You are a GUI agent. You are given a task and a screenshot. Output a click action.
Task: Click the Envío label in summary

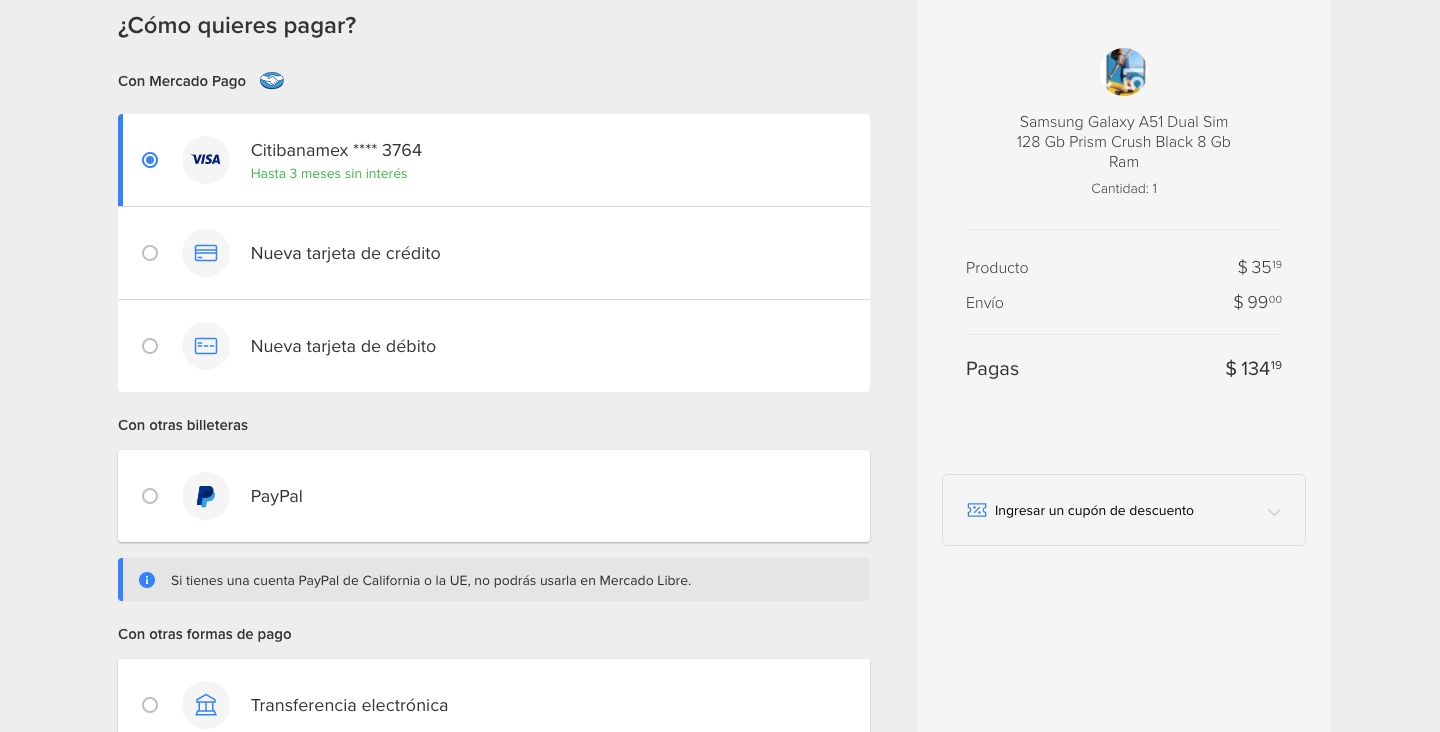point(985,303)
